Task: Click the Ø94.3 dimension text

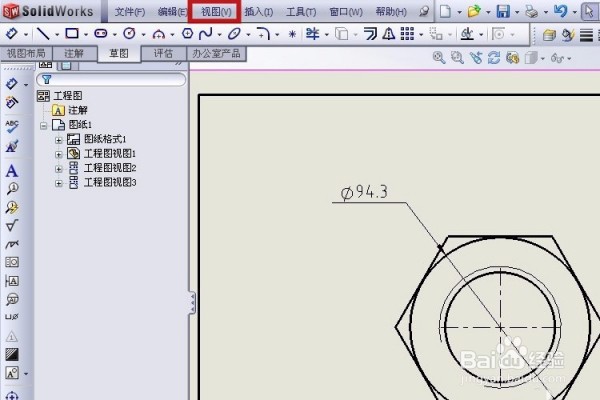Action: point(364,192)
